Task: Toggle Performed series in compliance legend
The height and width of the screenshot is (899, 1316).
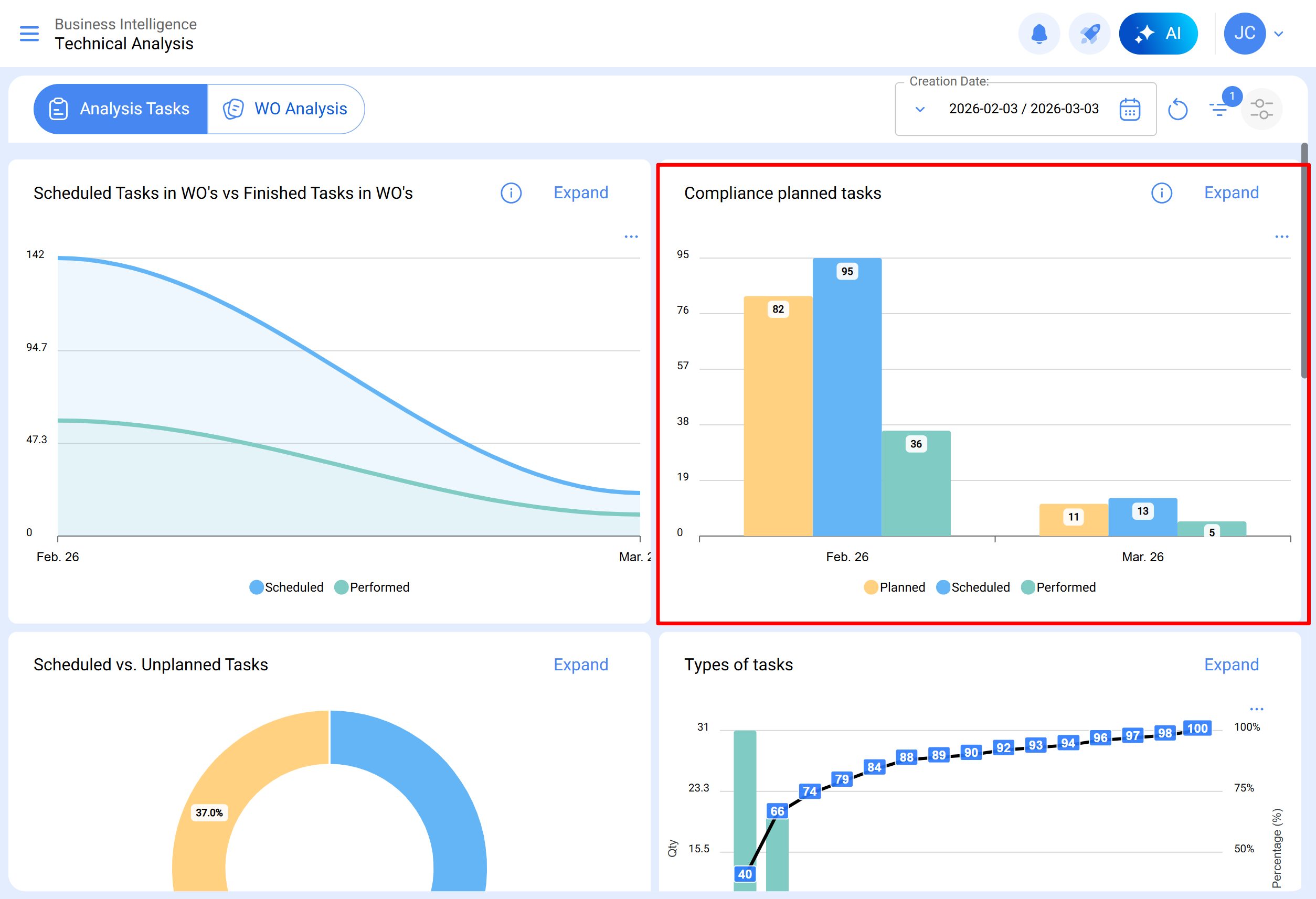Action: tap(1058, 587)
